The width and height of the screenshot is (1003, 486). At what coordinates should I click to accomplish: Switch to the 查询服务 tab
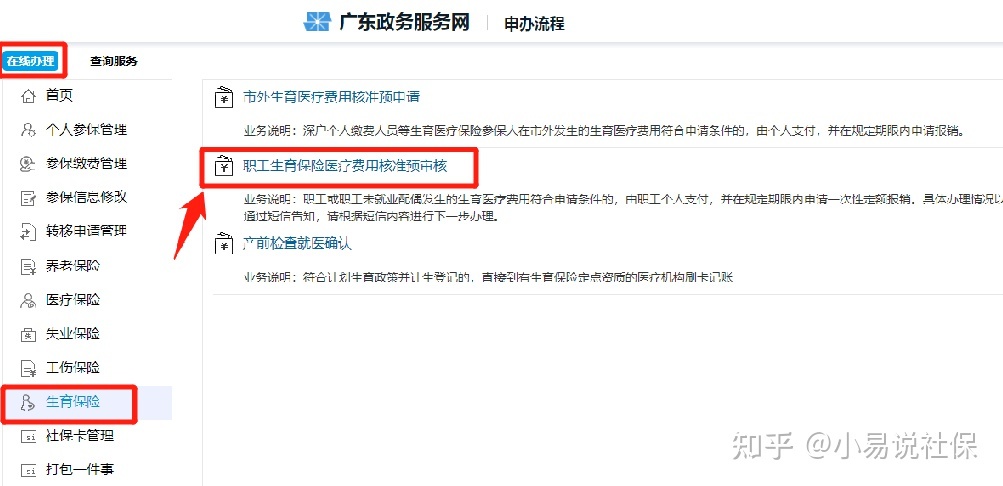tap(113, 61)
